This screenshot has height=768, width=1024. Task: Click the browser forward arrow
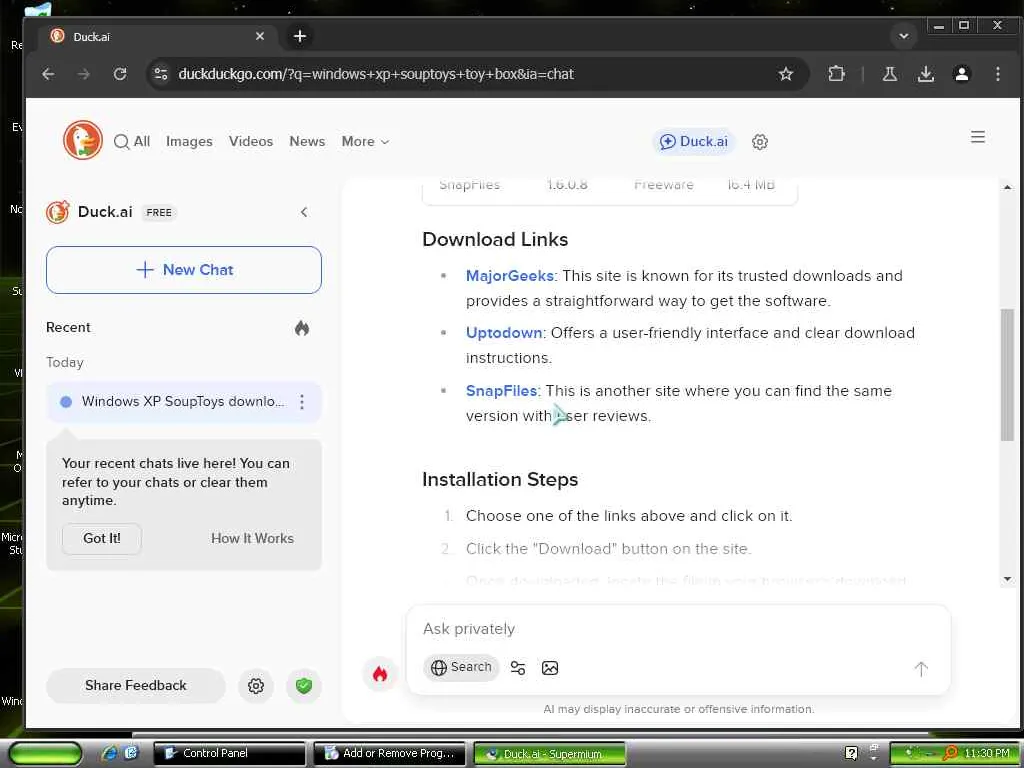pyautogui.click(x=84, y=74)
